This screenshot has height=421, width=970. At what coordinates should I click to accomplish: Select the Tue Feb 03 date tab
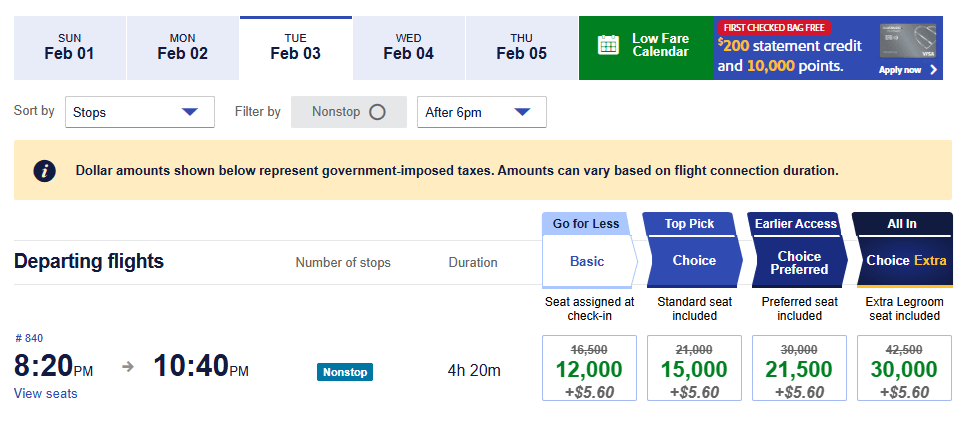[295, 48]
